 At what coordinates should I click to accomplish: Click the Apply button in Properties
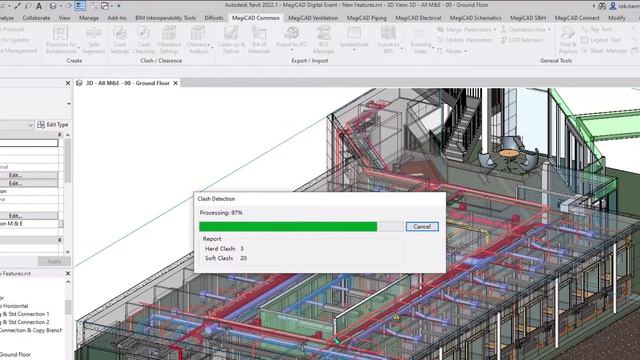pyautogui.click(x=54, y=261)
